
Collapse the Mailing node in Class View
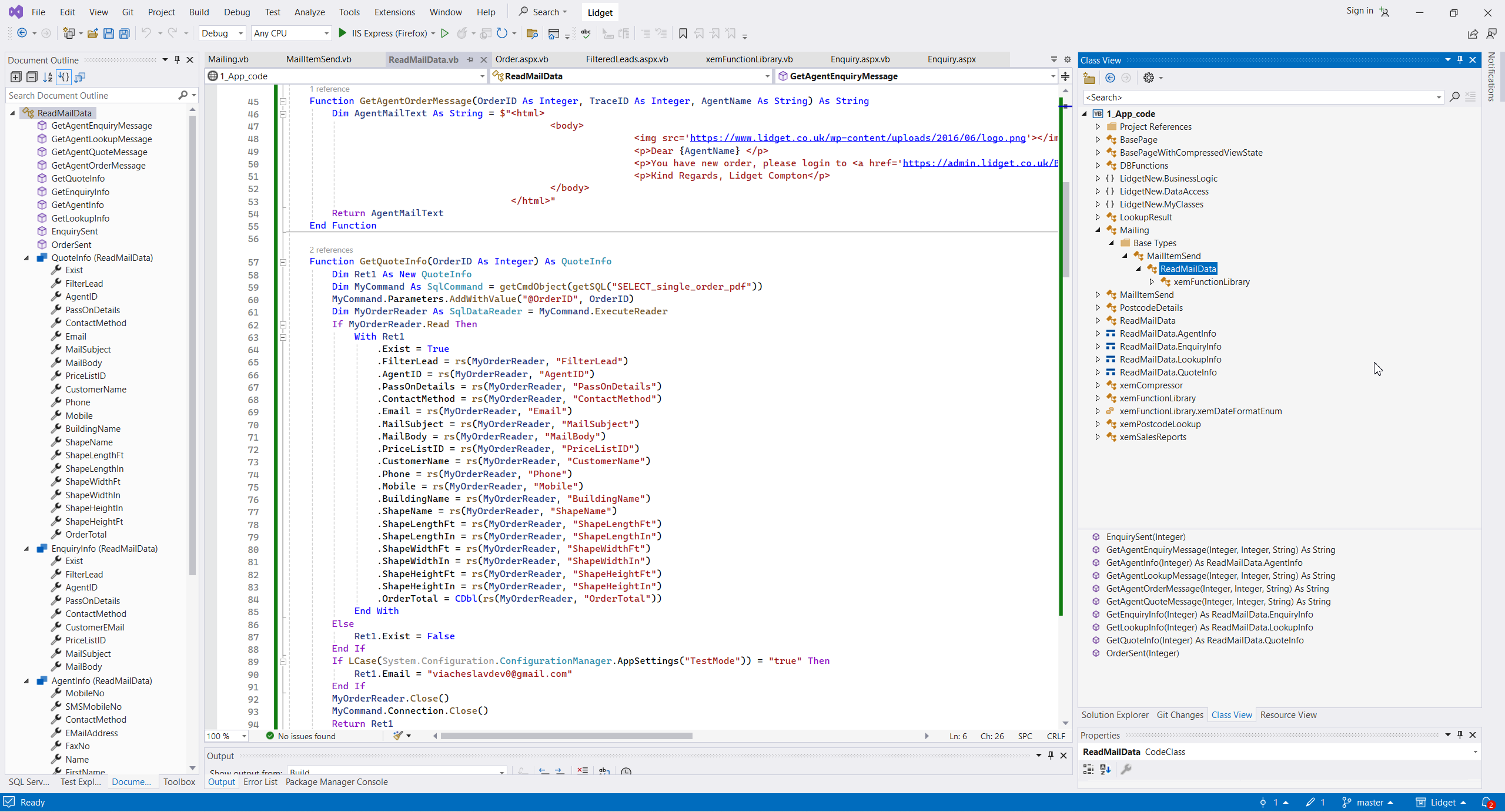(1098, 230)
